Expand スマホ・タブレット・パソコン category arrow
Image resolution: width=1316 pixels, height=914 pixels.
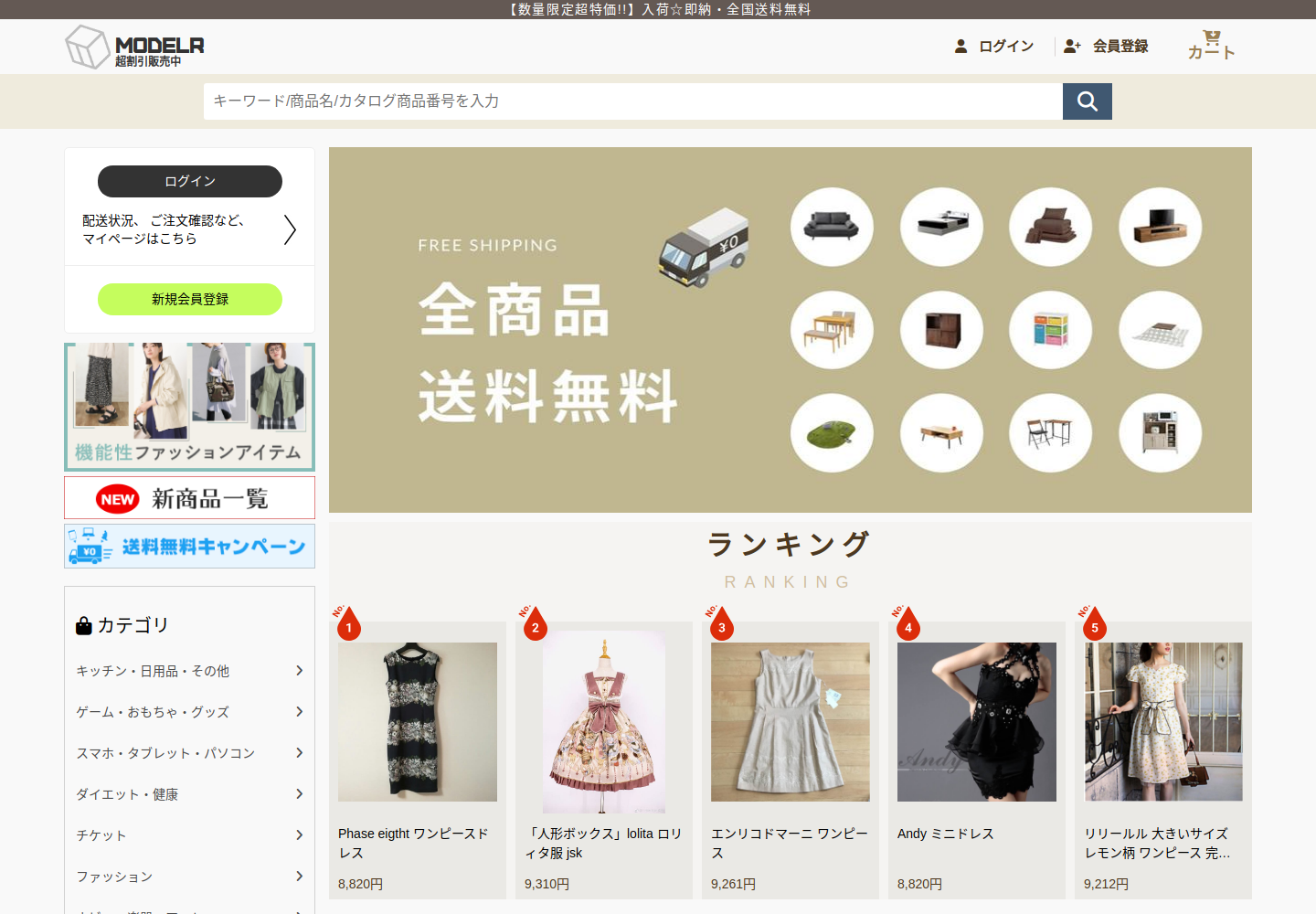tap(299, 753)
